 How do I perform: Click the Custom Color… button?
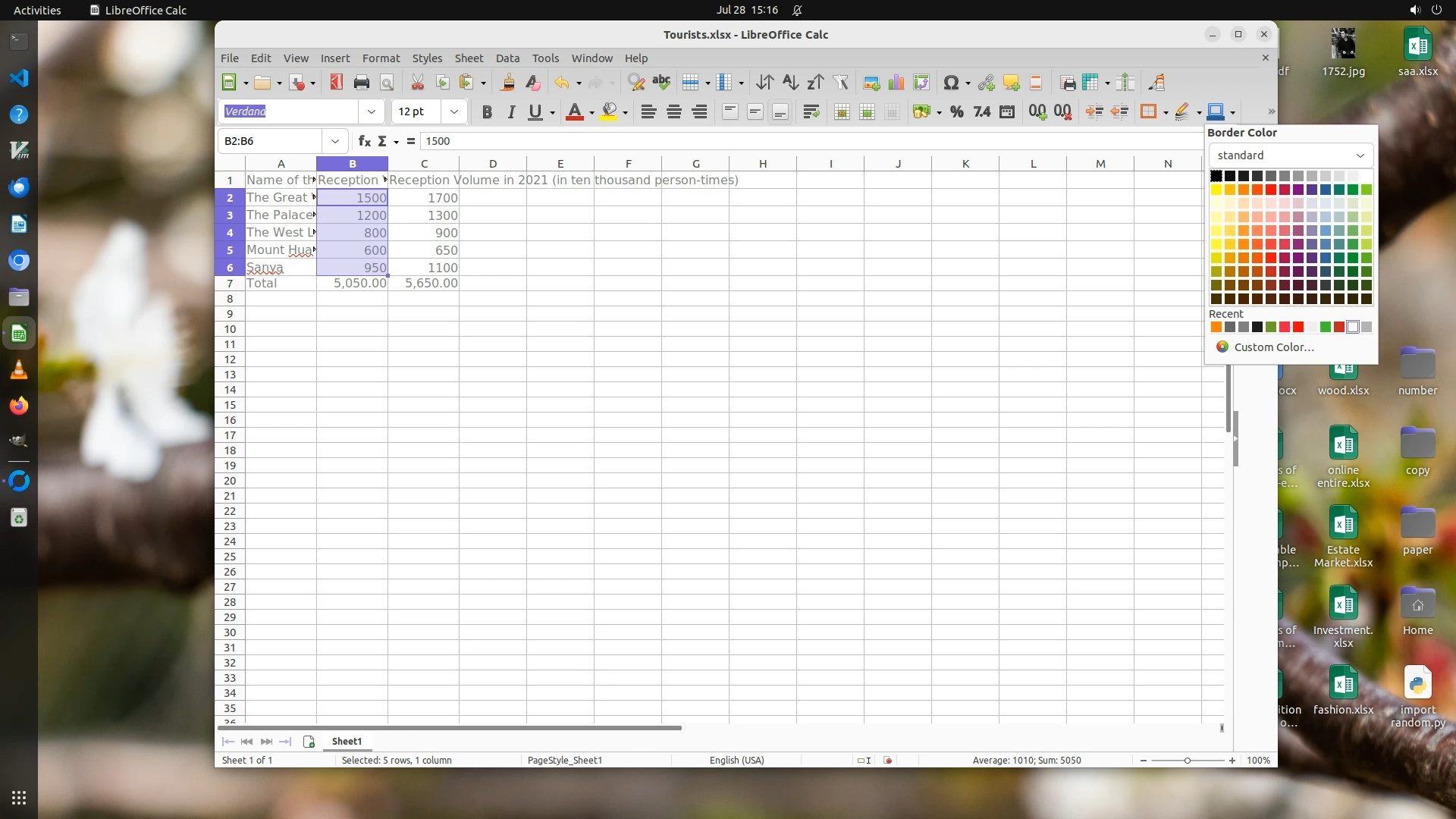1273,347
